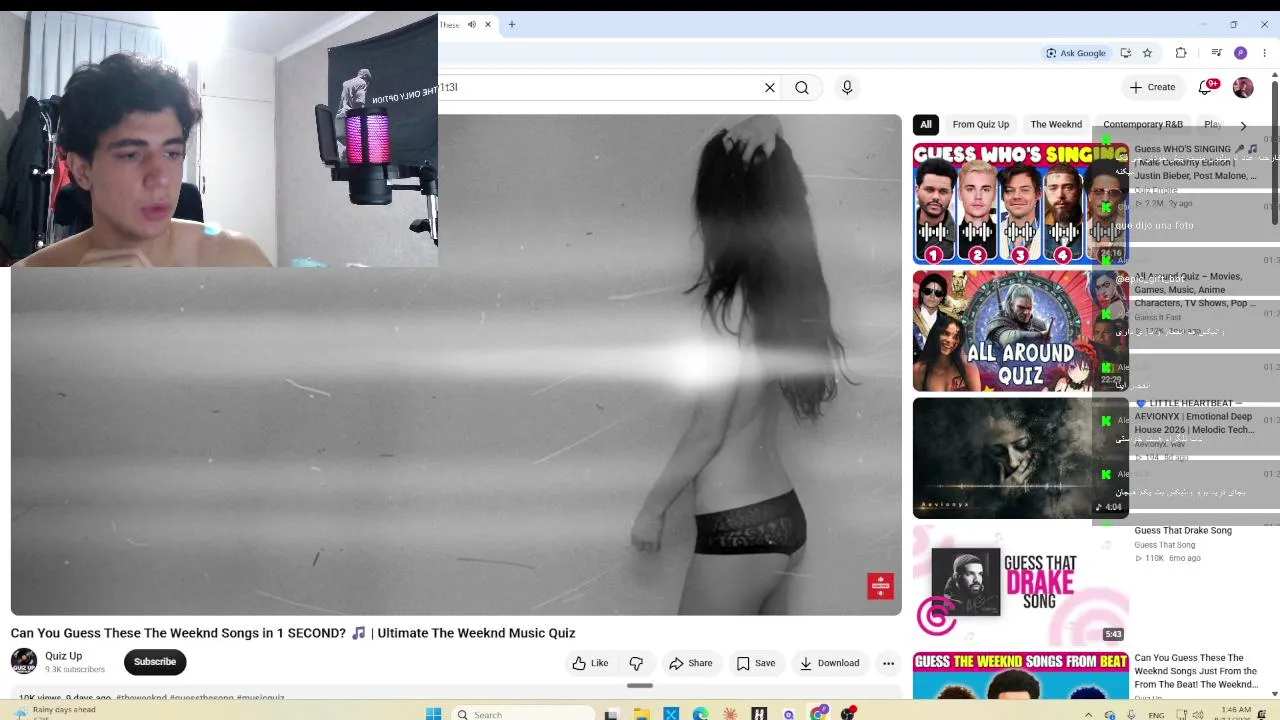Download the video
The height and width of the screenshot is (720, 1280).
829,663
